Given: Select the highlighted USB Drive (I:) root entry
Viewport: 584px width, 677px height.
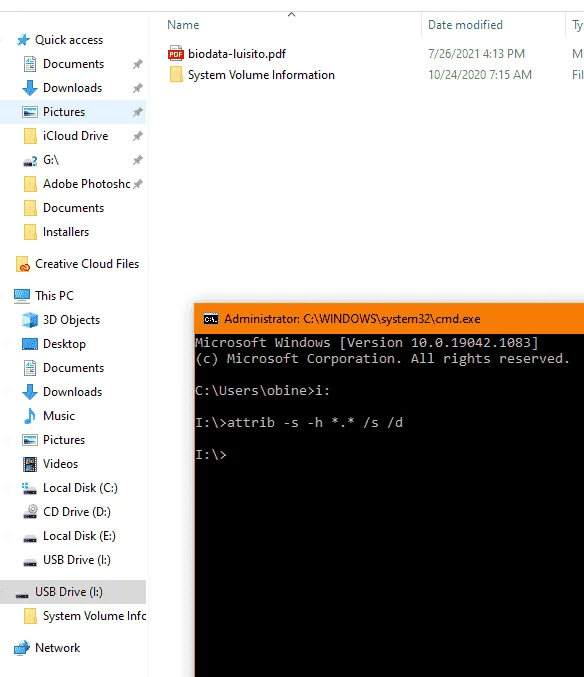Looking at the screenshot, I should 73,592.
